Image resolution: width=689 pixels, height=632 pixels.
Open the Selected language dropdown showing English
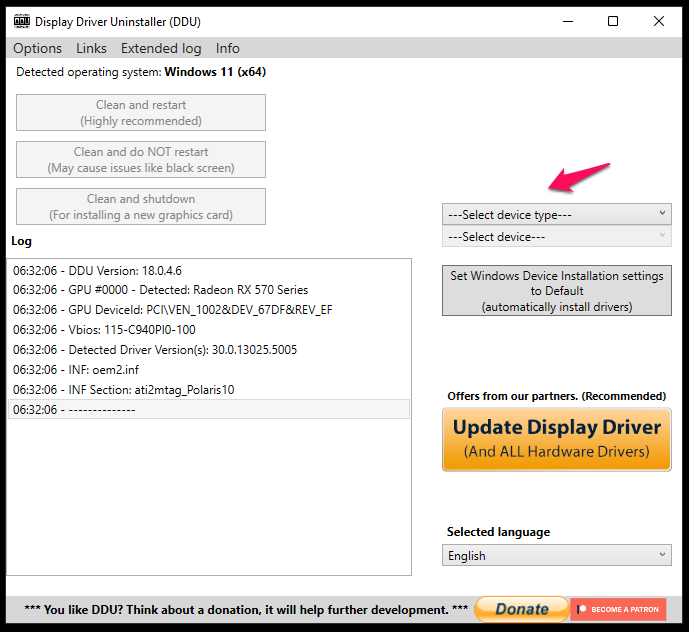pos(557,556)
